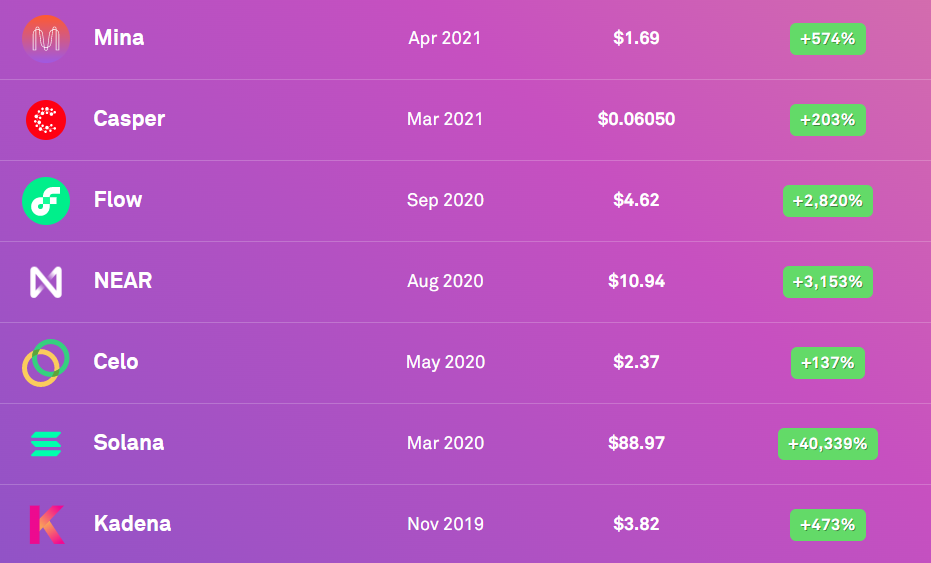Screen dimensions: 931x563
Task: Open the Flow asset name link
Action: (x=118, y=200)
